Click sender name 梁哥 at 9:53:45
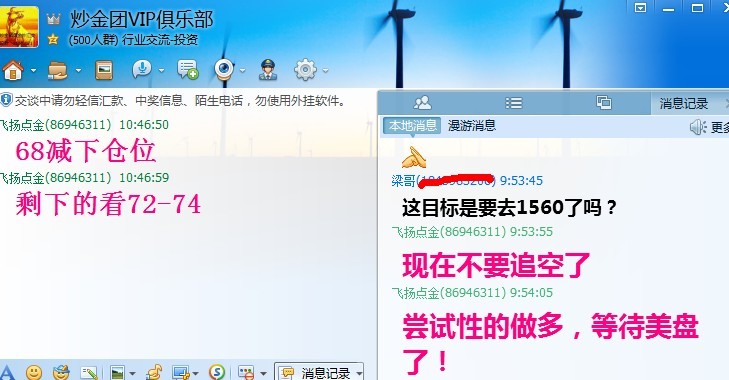Screen dimensions: 729x380 pyautogui.click(x=403, y=180)
